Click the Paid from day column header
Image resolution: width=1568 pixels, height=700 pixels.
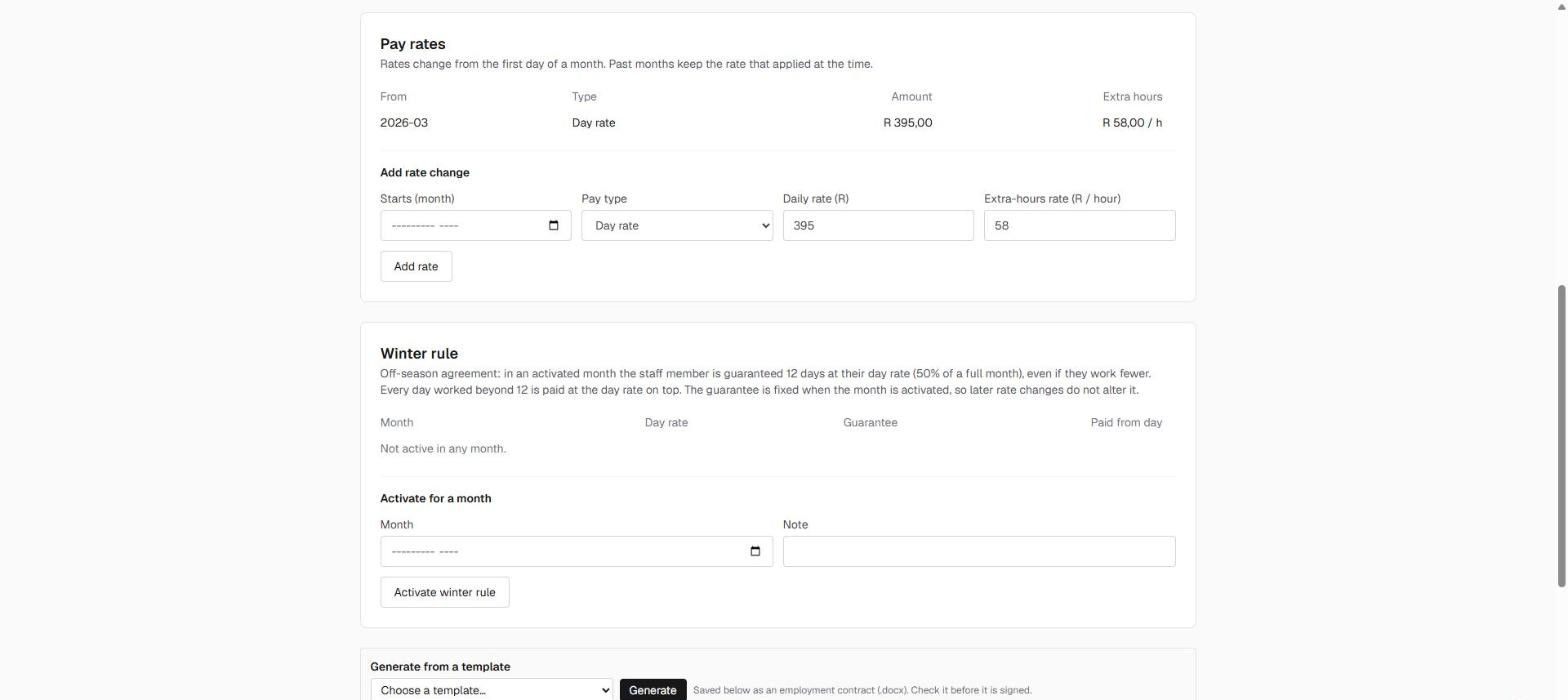pos(1126,423)
